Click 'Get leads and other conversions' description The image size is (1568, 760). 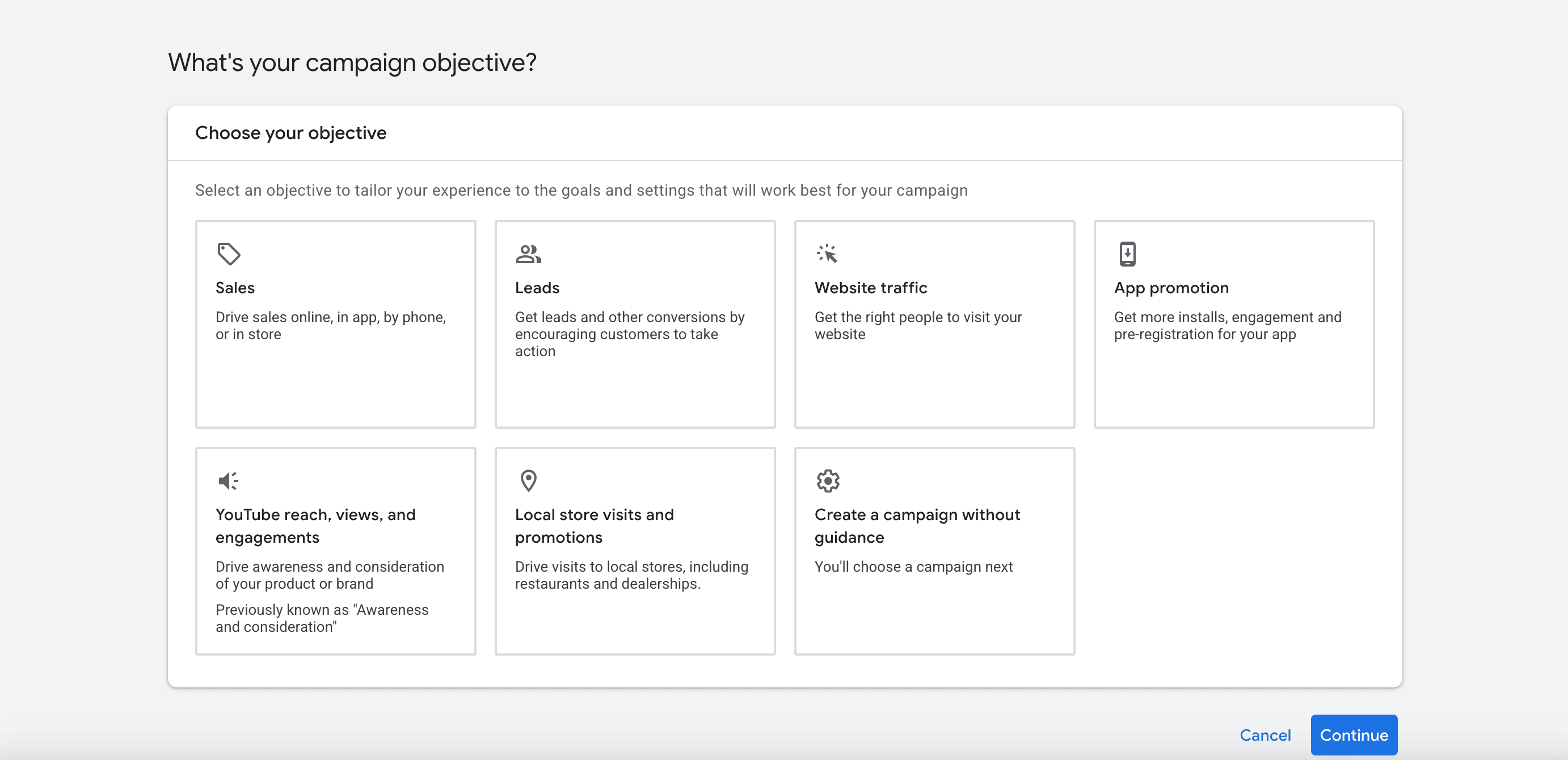630,334
